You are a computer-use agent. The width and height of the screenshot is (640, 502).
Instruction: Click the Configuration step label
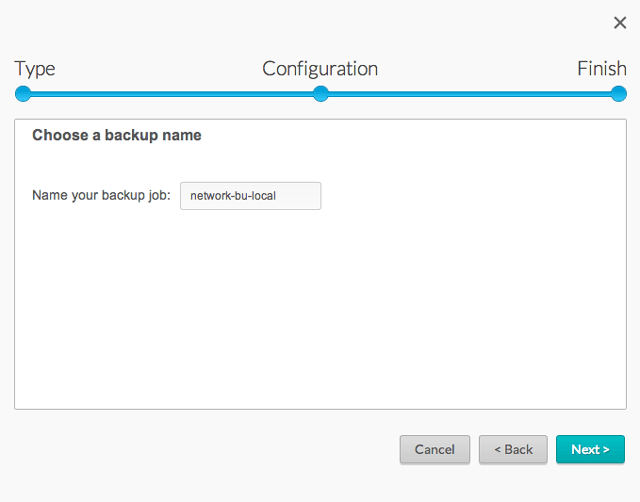click(x=320, y=69)
